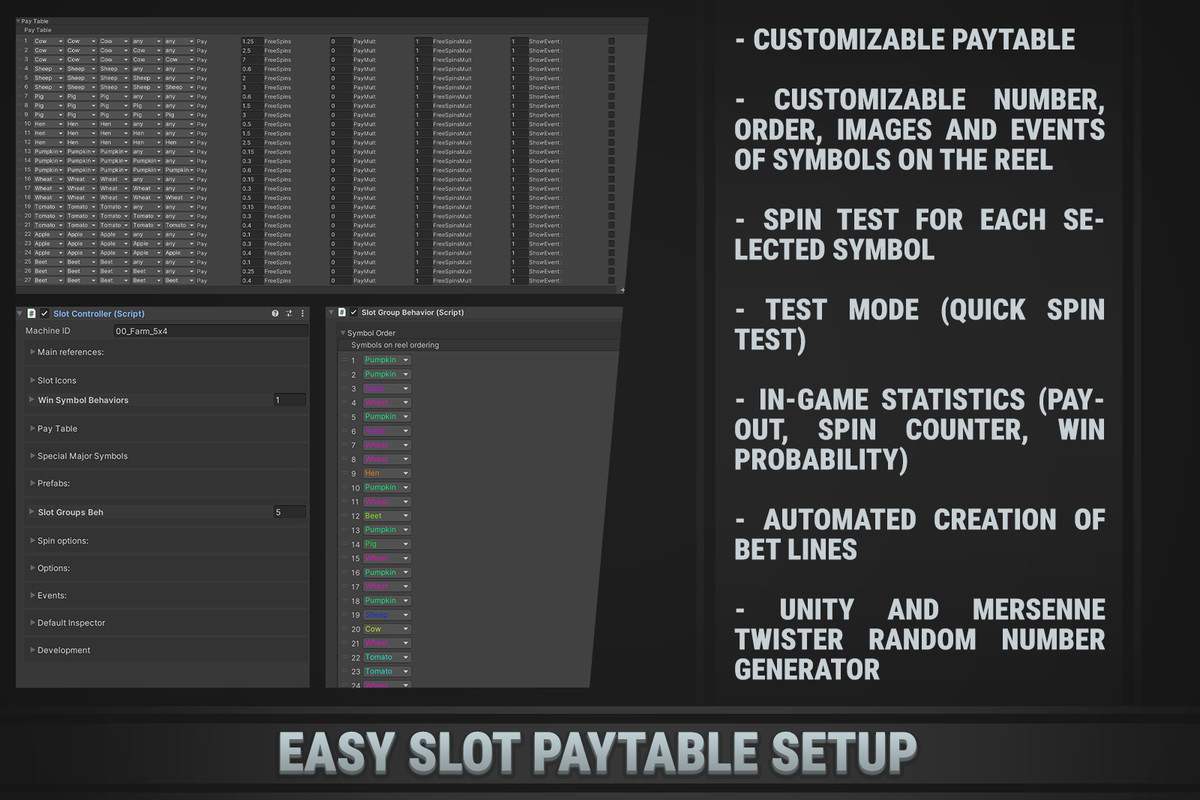Disable the Slot Group Behavior component checkbox
This screenshot has height=800, width=1200.
[x=352, y=312]
